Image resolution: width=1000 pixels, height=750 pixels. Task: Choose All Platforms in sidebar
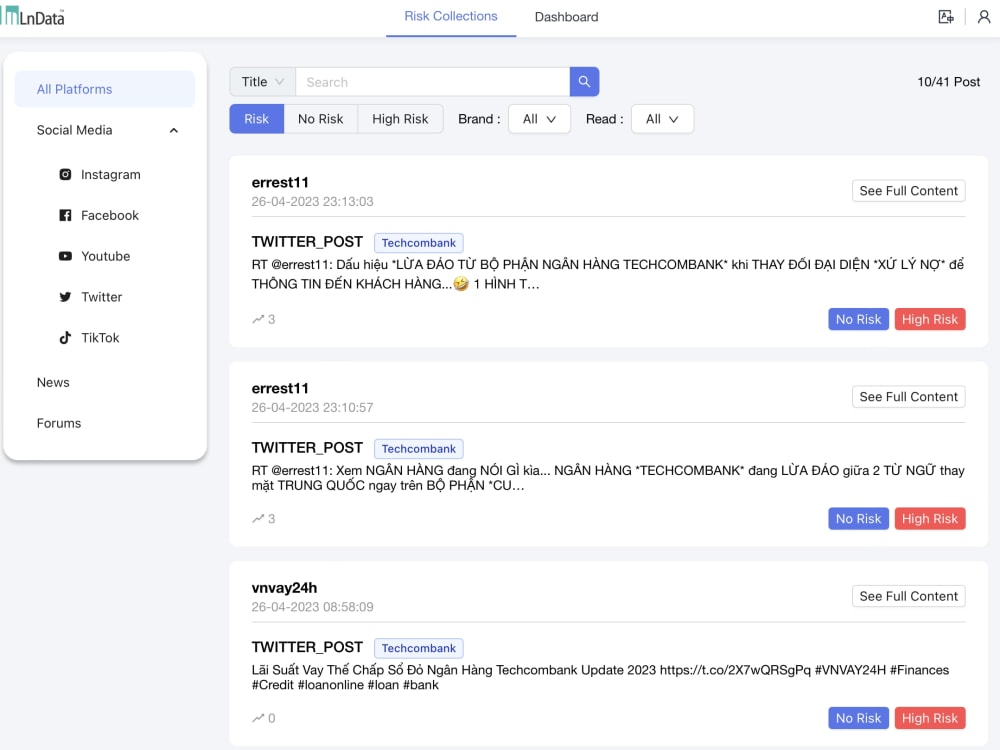(x=105, y=89)
